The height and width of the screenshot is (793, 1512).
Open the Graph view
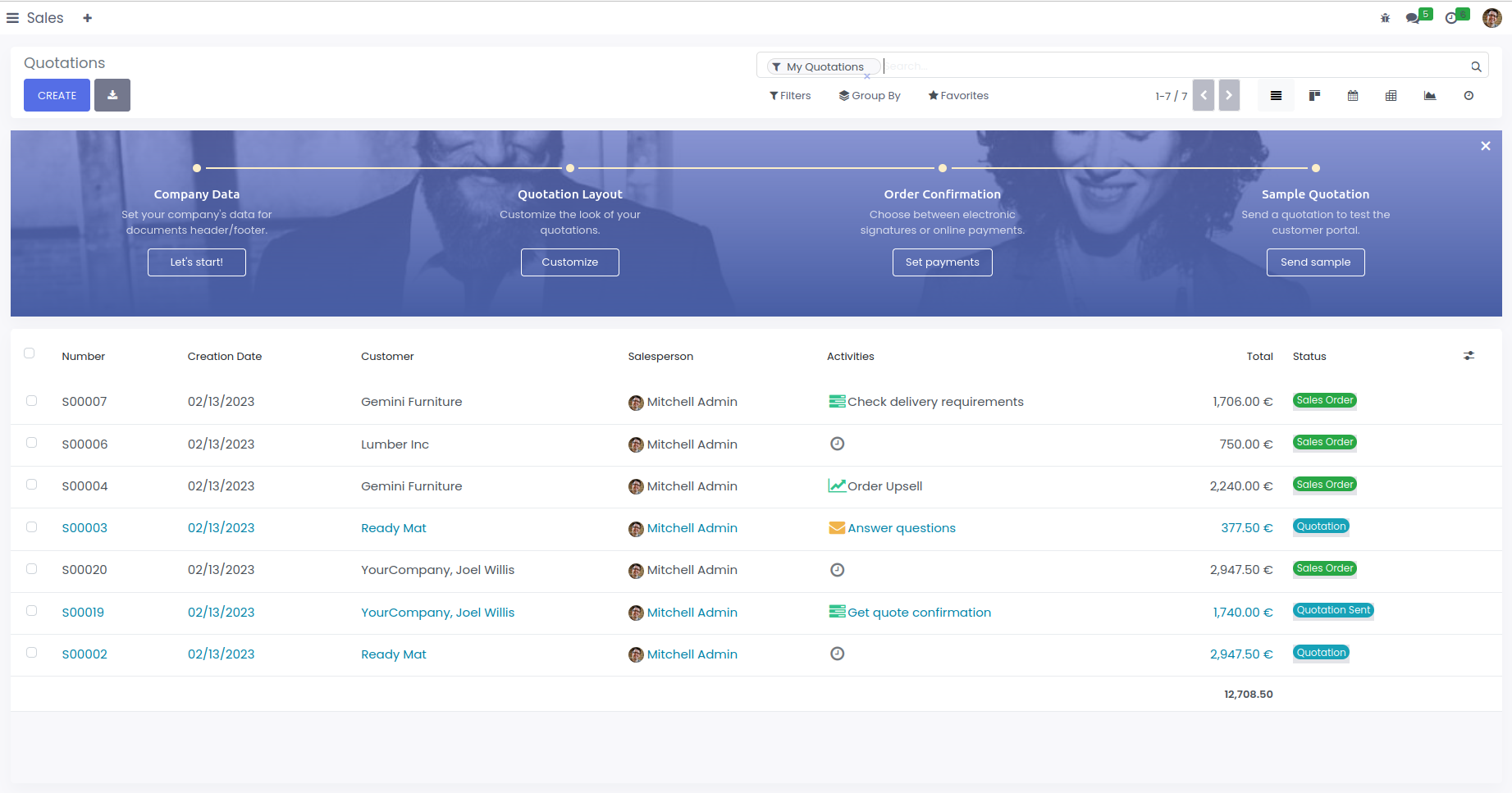pyautogui.click(x=1430, y=96)
